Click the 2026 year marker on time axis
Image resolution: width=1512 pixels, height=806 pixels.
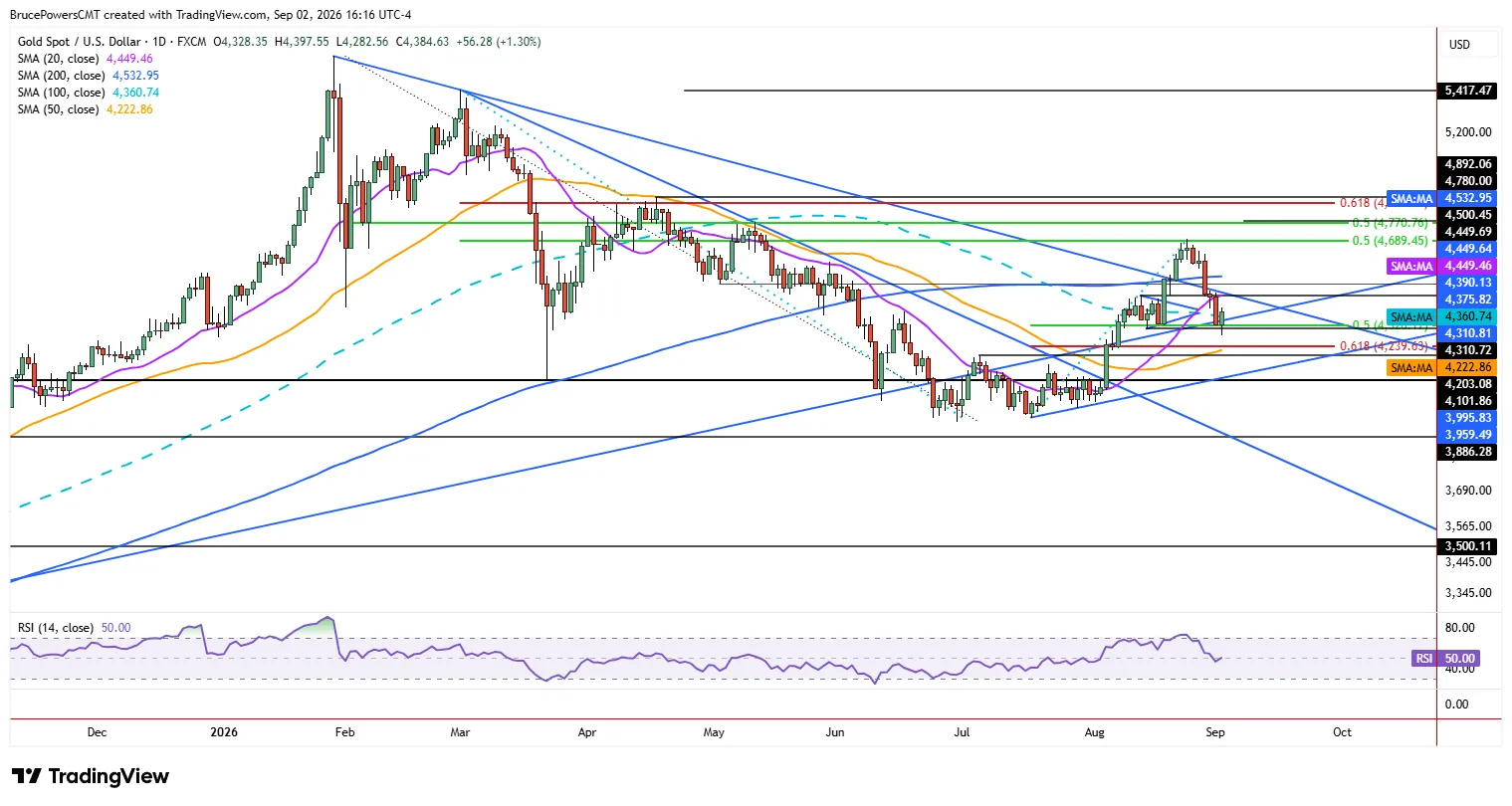pyautogui.click(x=225, y=732)
